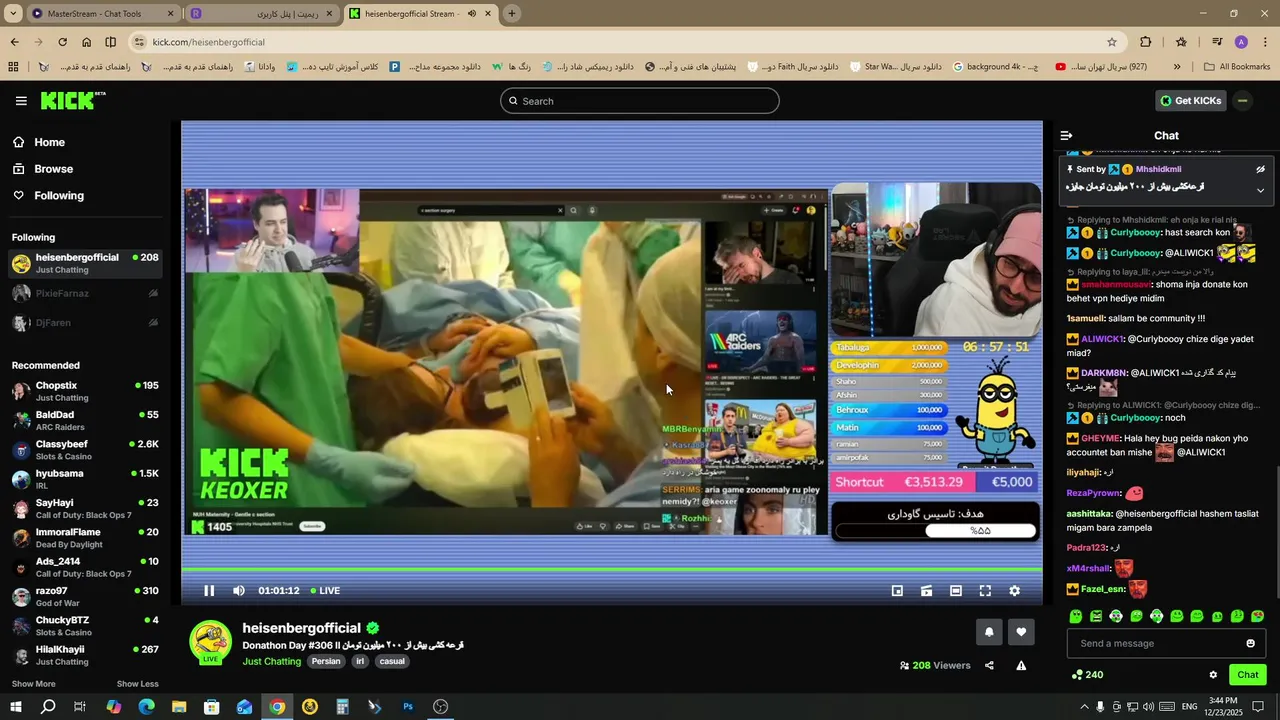Bookmark this page star icon
The image size is (1280, 720).
tap(1111, 42)
